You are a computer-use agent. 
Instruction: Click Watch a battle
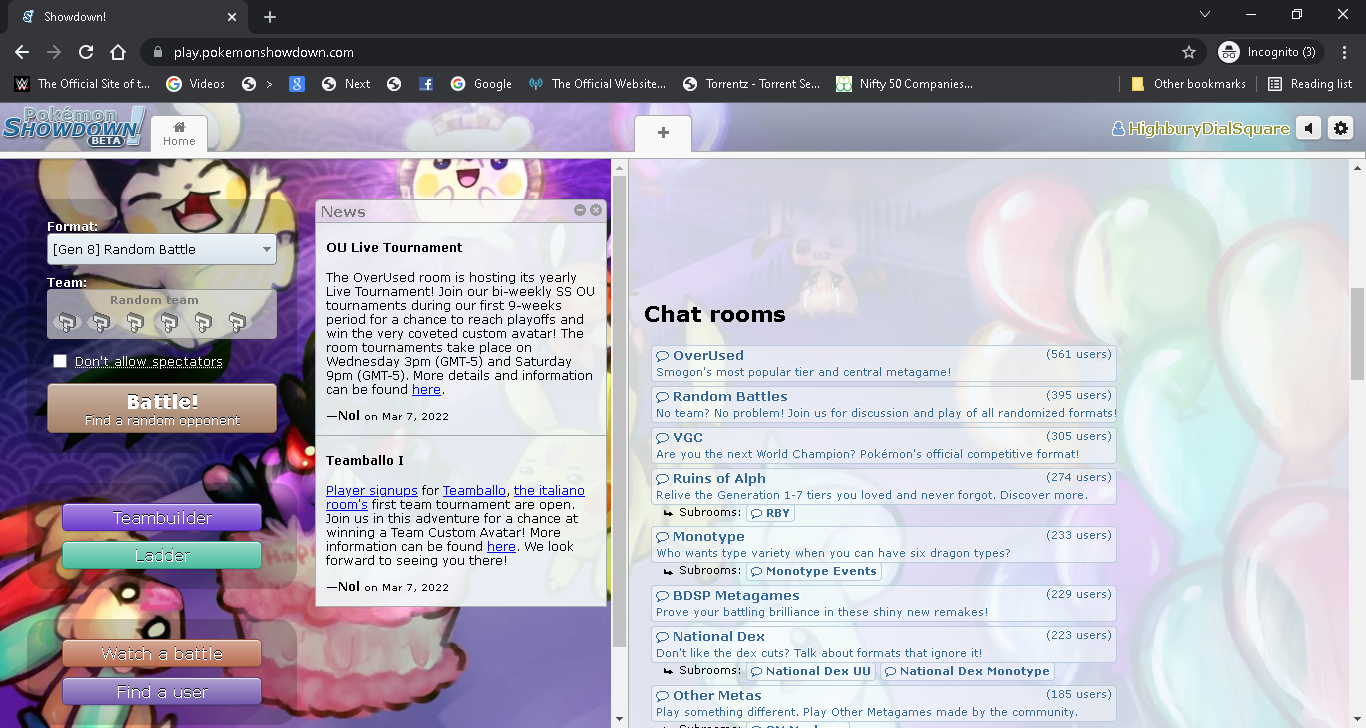(x=162, y=654)
